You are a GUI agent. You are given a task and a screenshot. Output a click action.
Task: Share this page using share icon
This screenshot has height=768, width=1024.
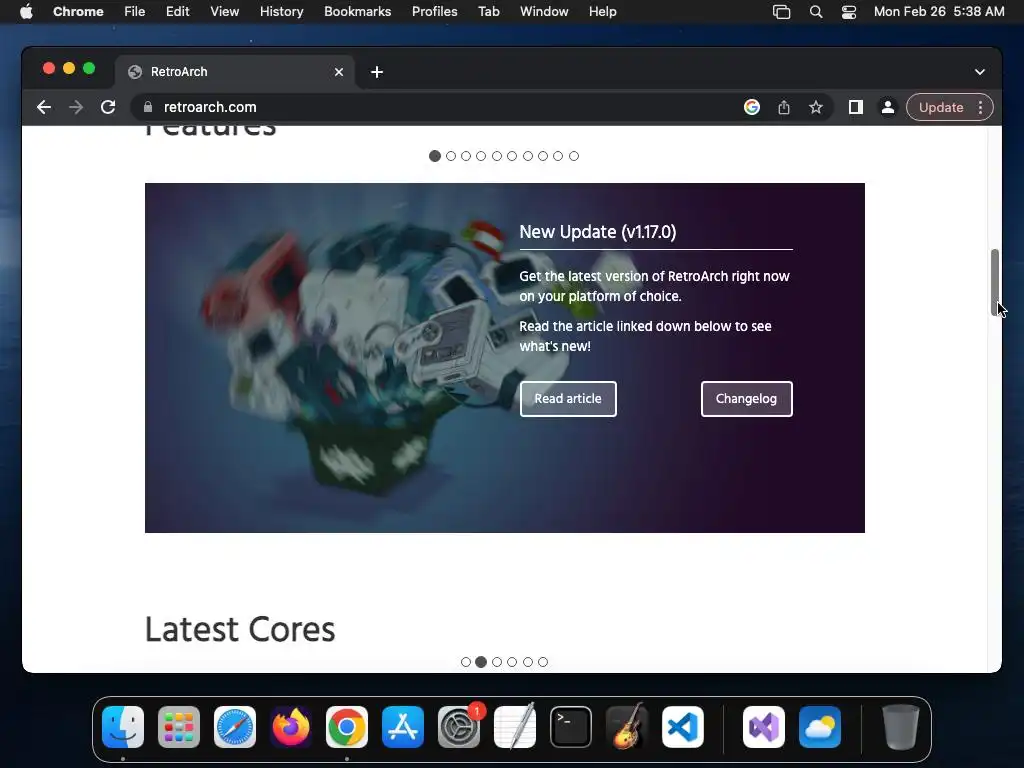(x=784, y=107)
